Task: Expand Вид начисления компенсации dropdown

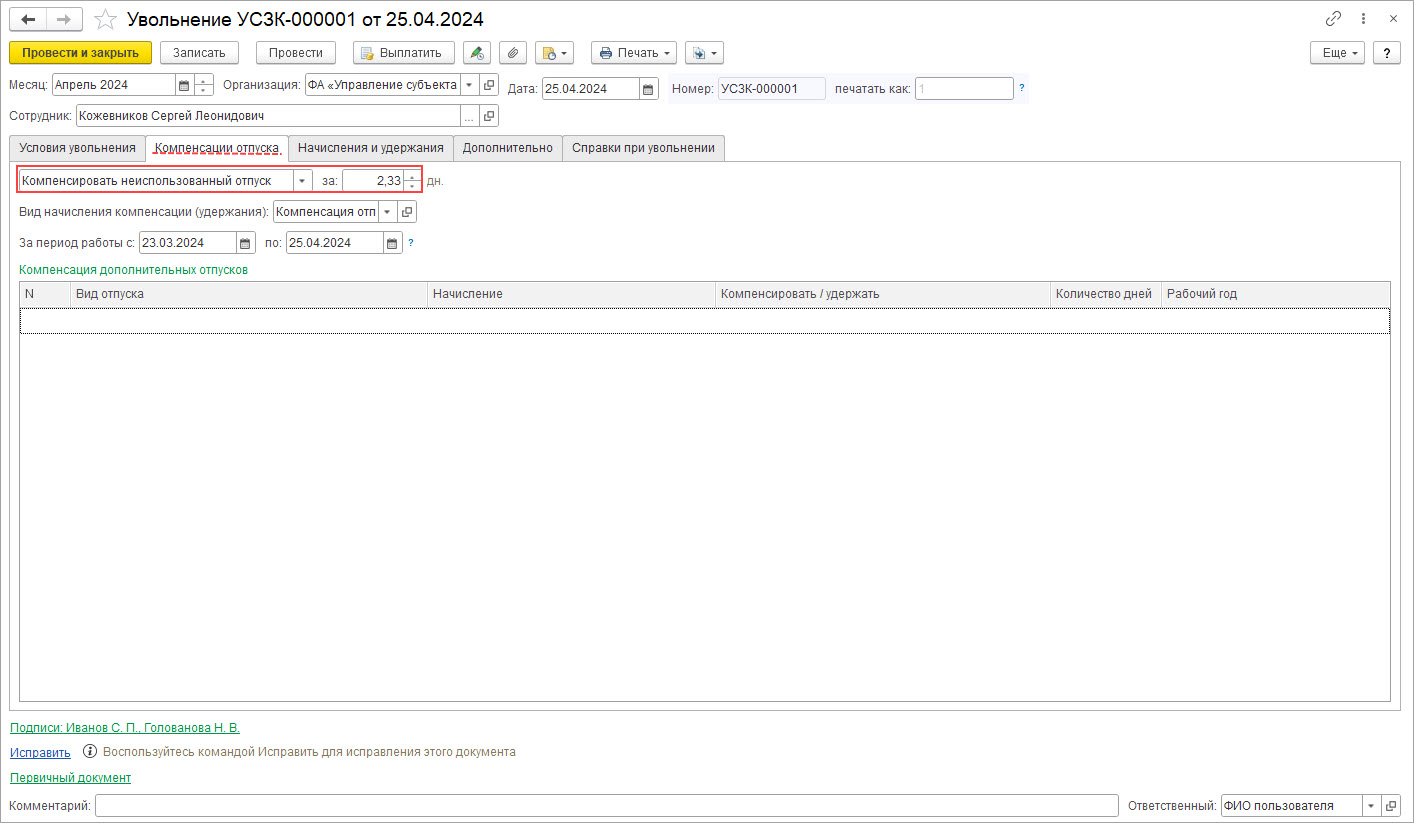Action: click(x=387, y=212)
